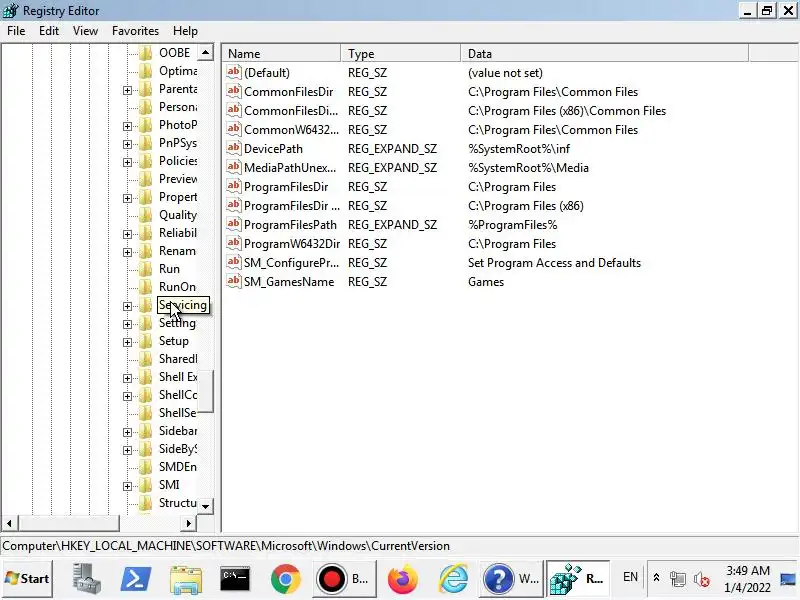Switch to the Windows Help taskbar button
800x600 pixels.
click(x=511, y=579)
